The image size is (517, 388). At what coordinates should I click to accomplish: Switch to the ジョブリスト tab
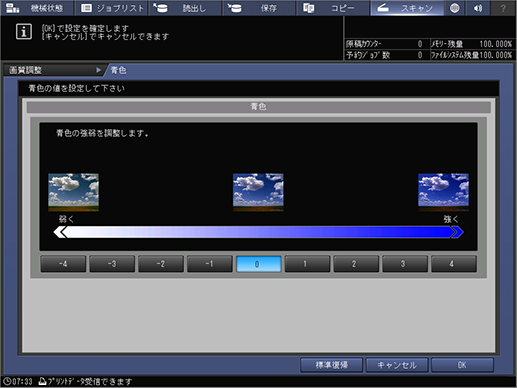(x=111, y=8)
